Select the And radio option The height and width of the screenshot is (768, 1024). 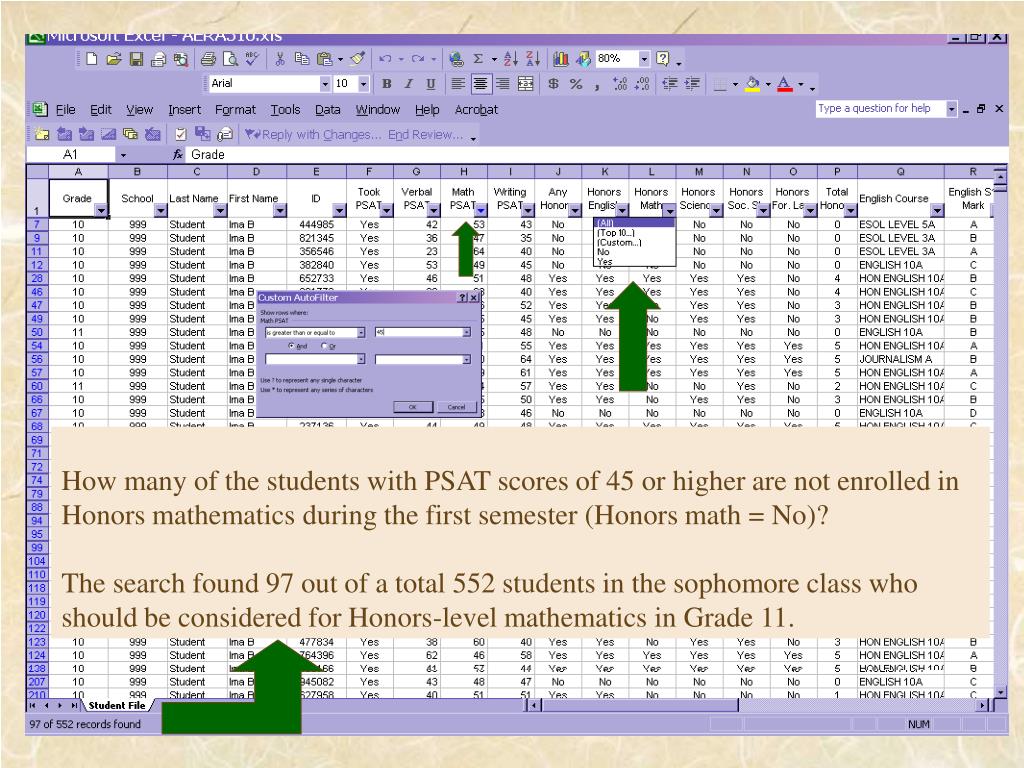[291, 346]
